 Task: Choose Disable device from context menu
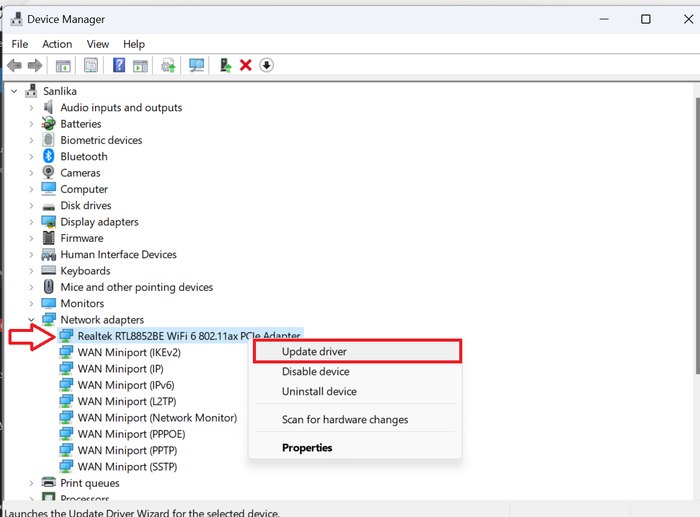pos(355,371)
